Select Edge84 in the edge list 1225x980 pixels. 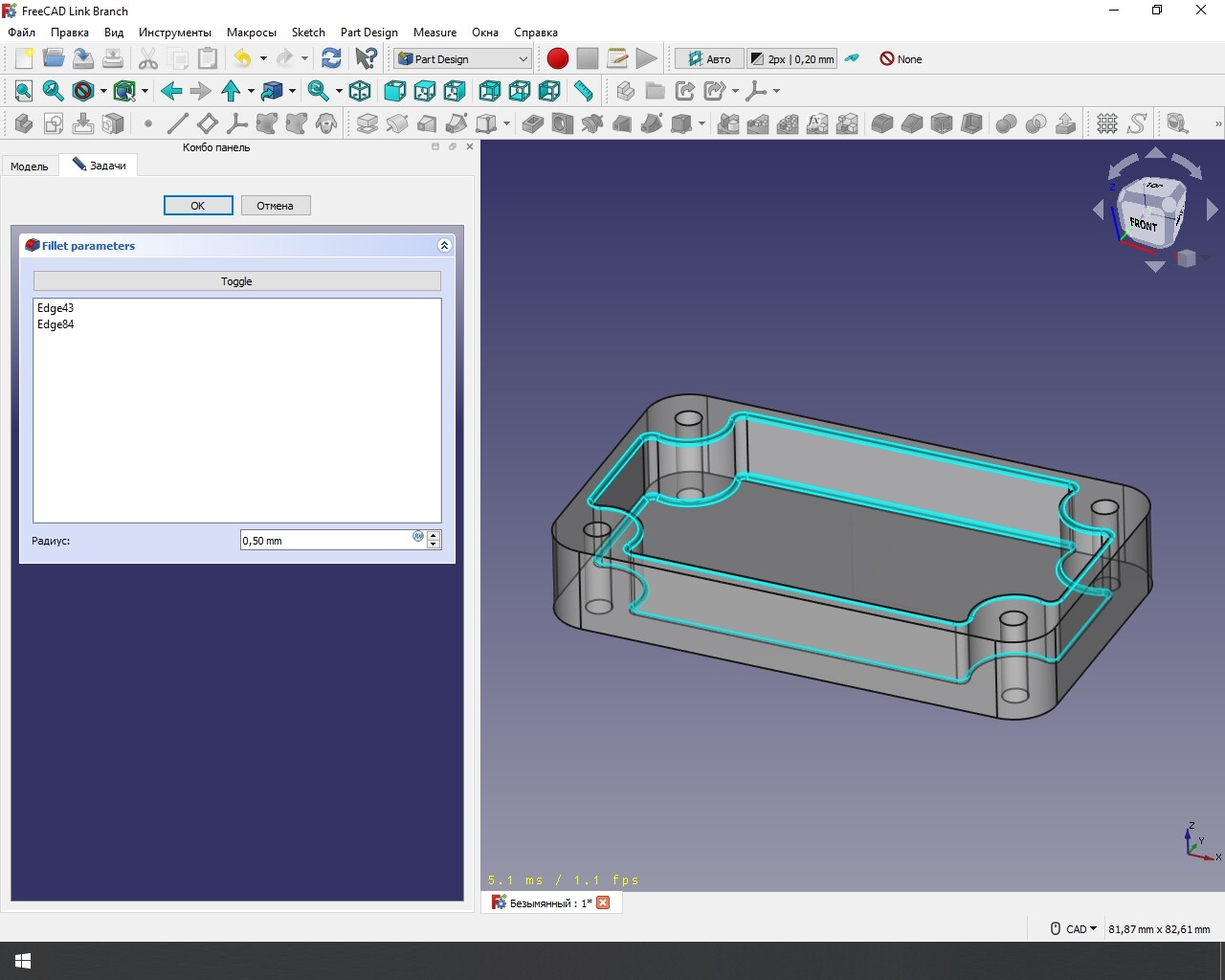click(56, 324)
